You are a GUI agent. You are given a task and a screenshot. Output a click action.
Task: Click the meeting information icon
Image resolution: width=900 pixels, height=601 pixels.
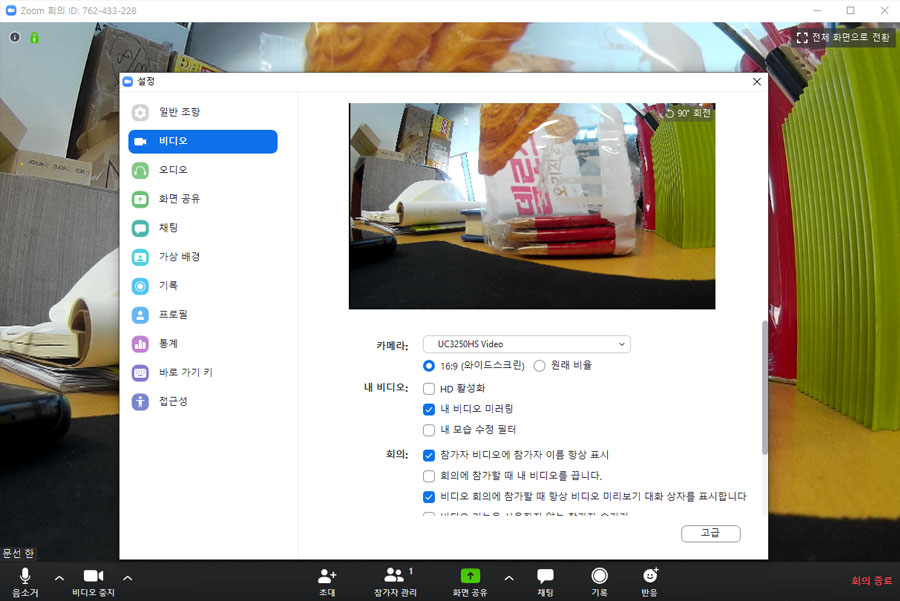click(x=15, y=37)
